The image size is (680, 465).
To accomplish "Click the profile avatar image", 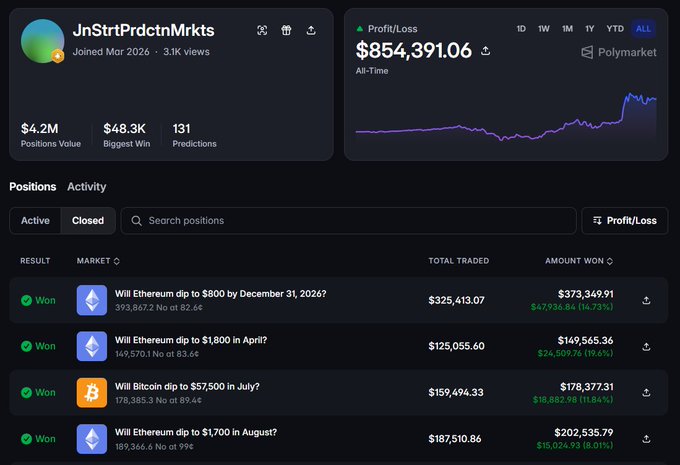I will pyautogui.click(x=42, y=41).
